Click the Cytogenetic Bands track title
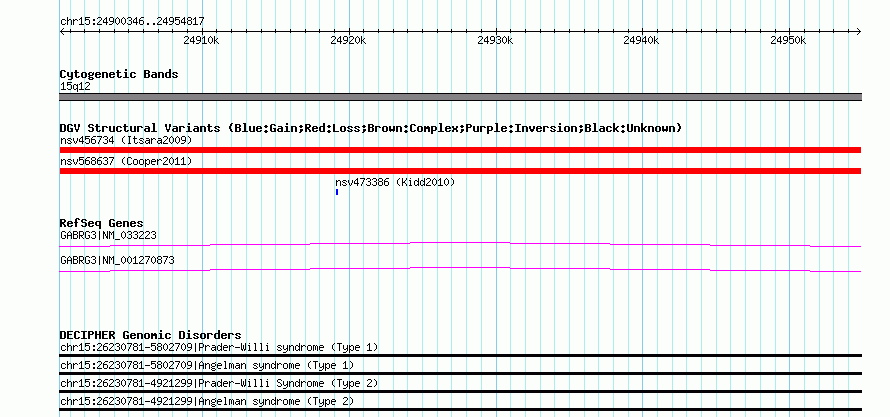Image resolution: width=890 pixels, height=417 pixels. [119, 74]
